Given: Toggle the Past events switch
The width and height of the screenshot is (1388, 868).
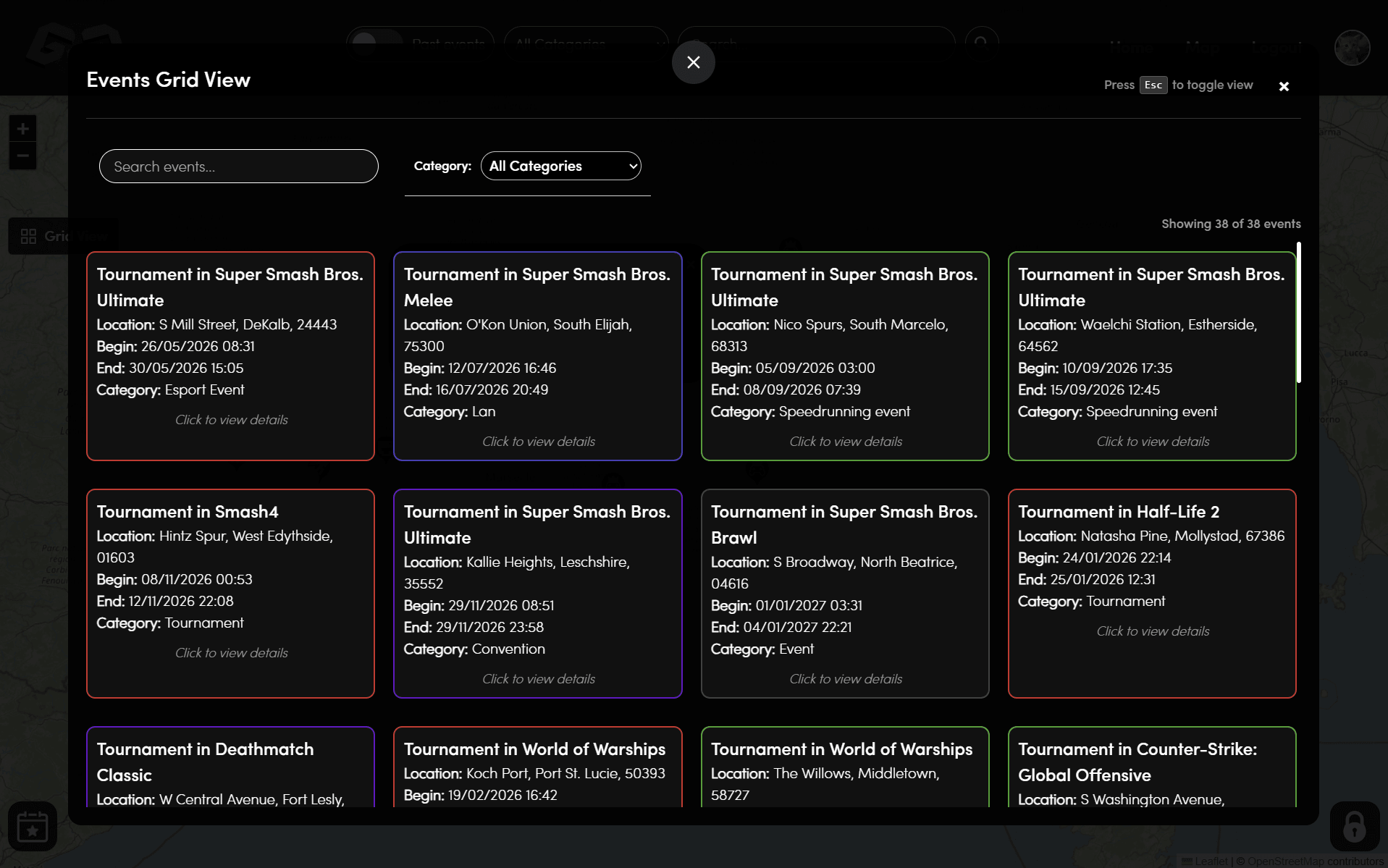Looking at the screenshot, I should point(376,42).
